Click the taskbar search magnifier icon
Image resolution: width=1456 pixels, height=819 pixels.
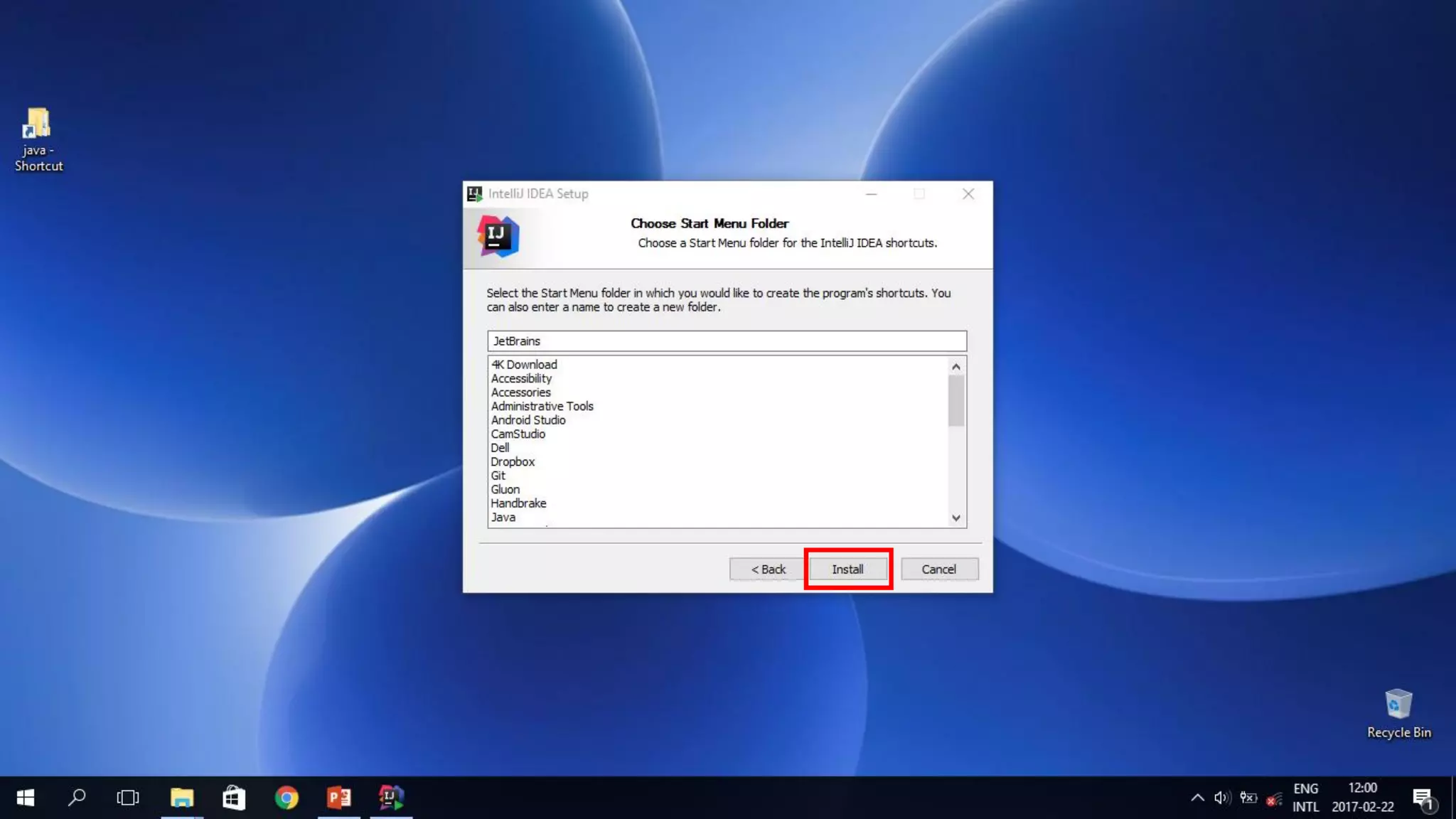[x=77, y=798]
